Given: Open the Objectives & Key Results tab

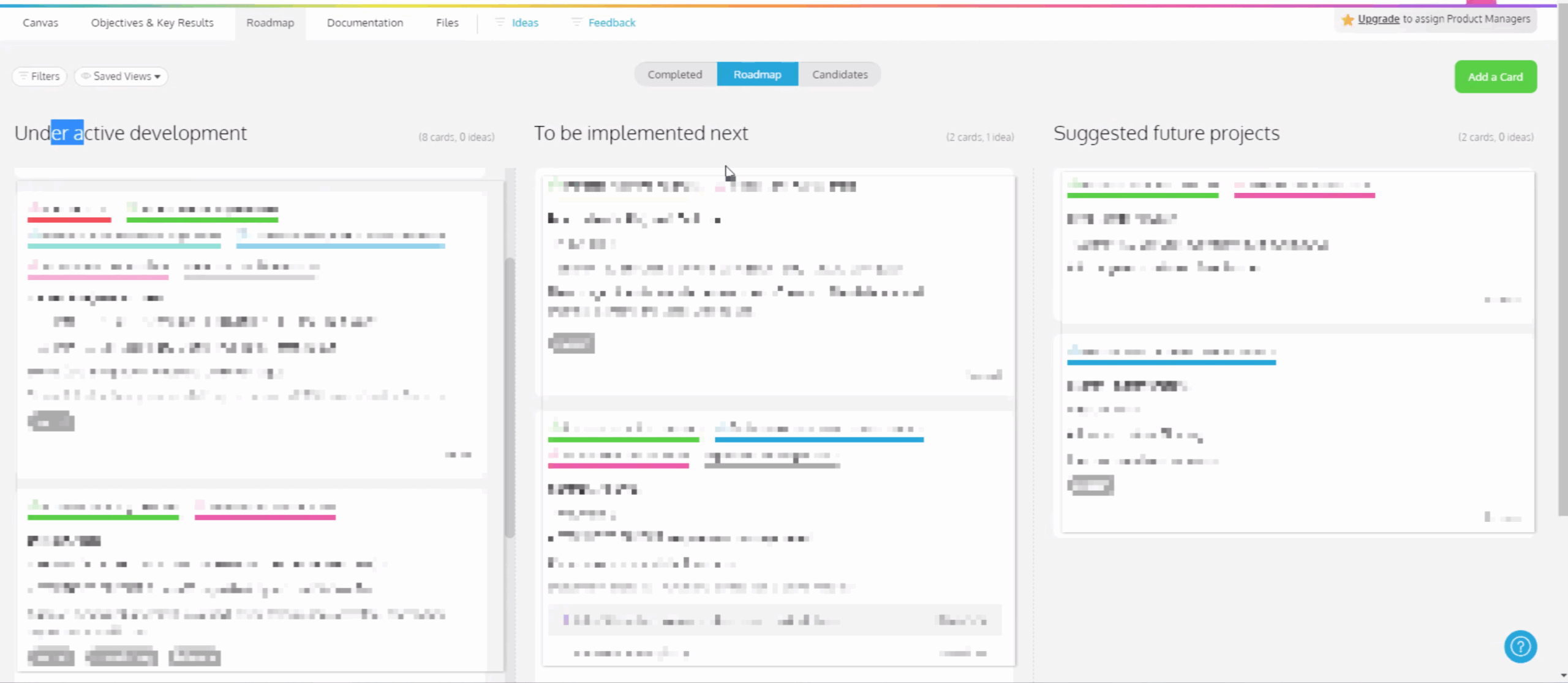Looking at the screenshot, I should (x=153, y=23).
